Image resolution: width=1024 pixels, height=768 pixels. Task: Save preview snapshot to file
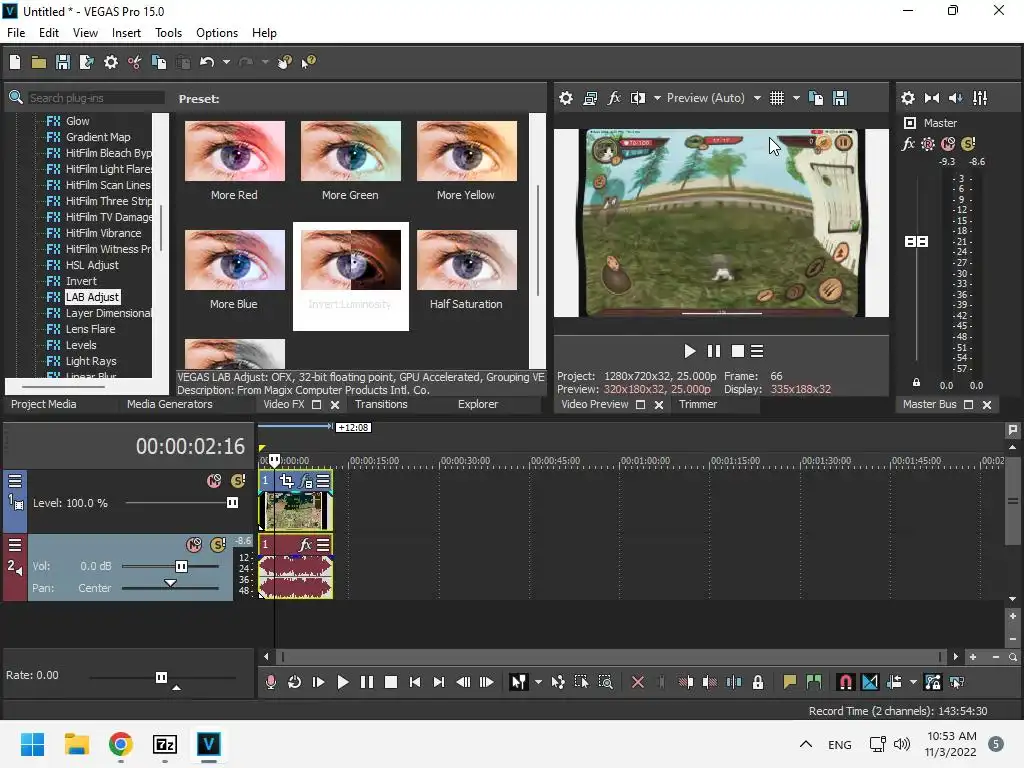(840, 98)
